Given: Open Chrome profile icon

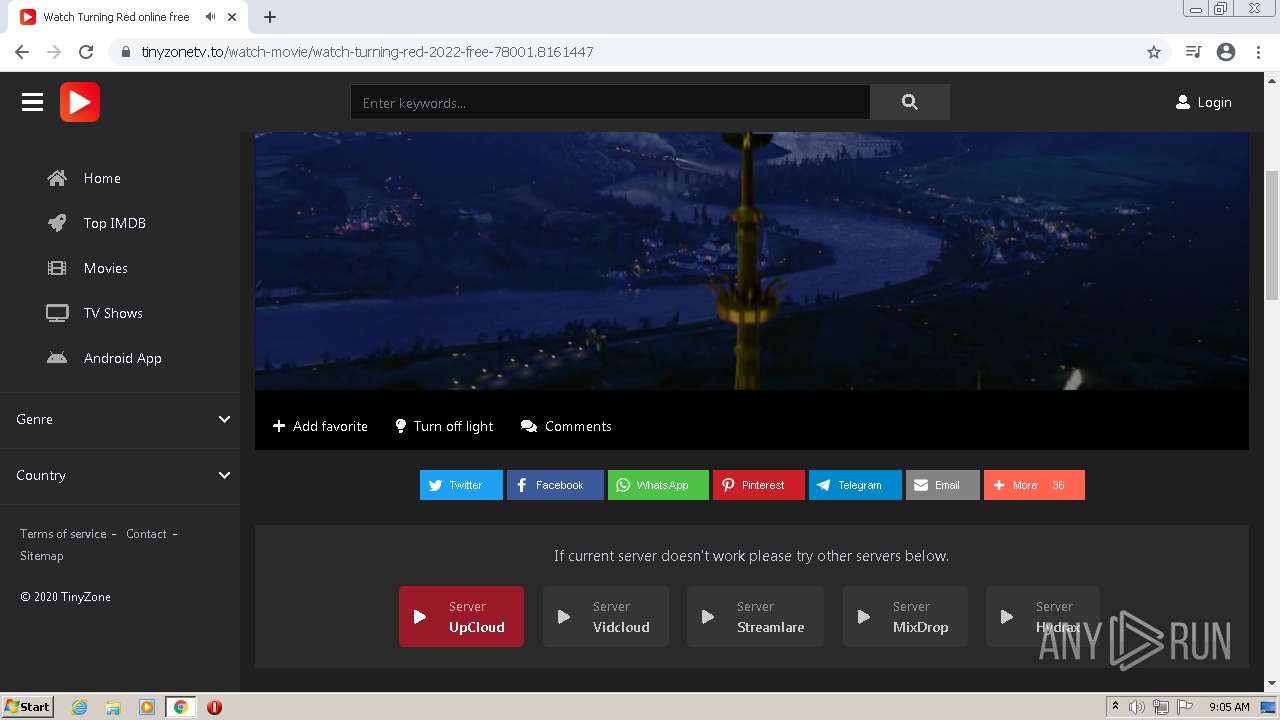Looking at the screenshot, I should pyautogui.click(x=1226, y=52).
